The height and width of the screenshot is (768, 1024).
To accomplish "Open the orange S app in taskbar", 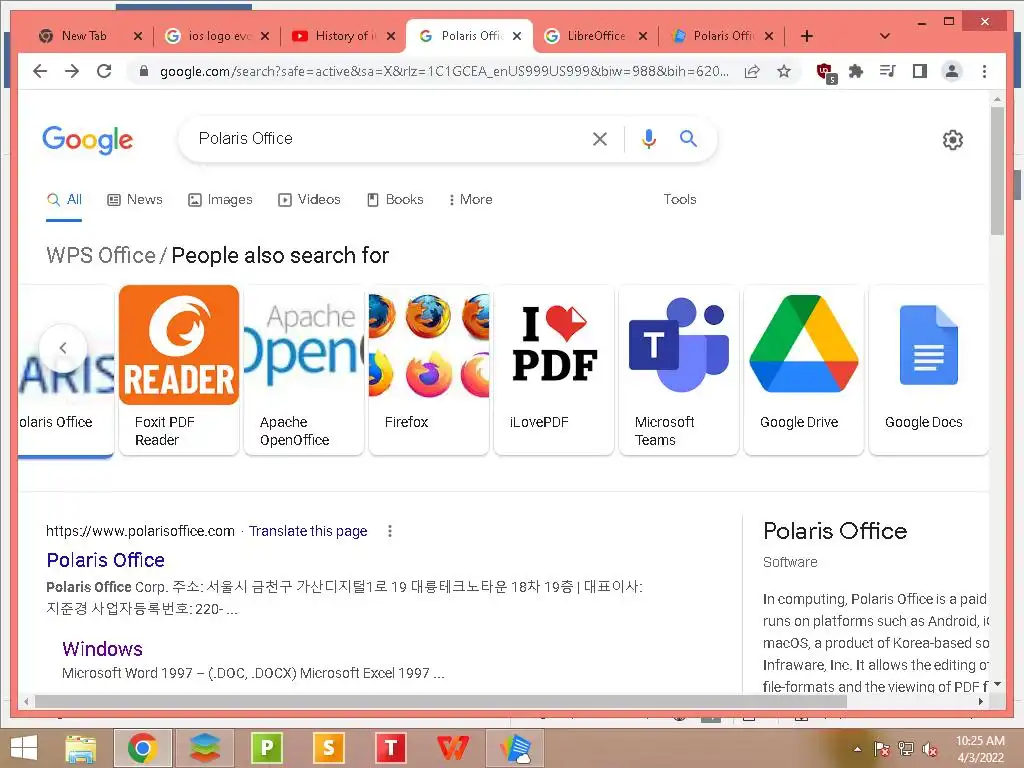I will coord(328,748).
